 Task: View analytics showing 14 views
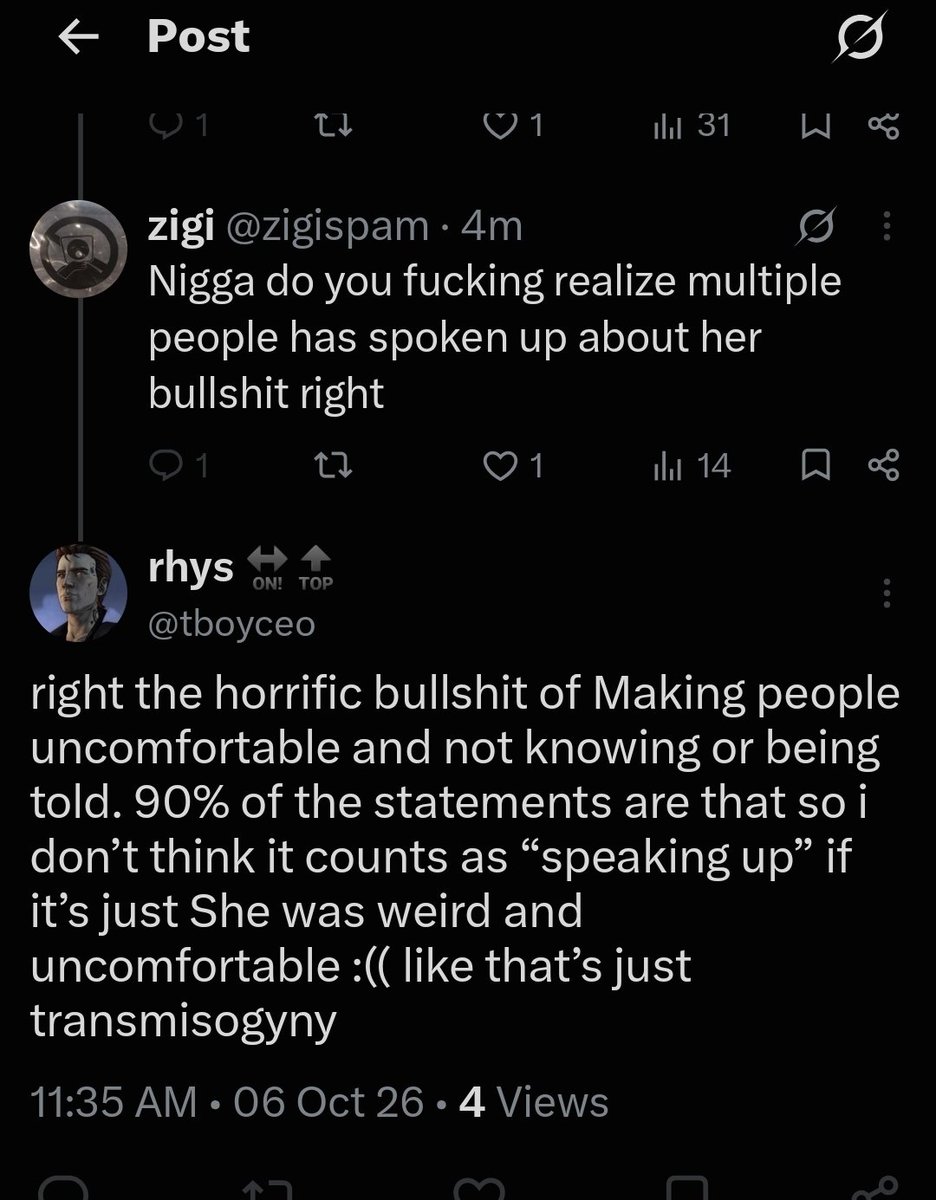tap(691, 466)
